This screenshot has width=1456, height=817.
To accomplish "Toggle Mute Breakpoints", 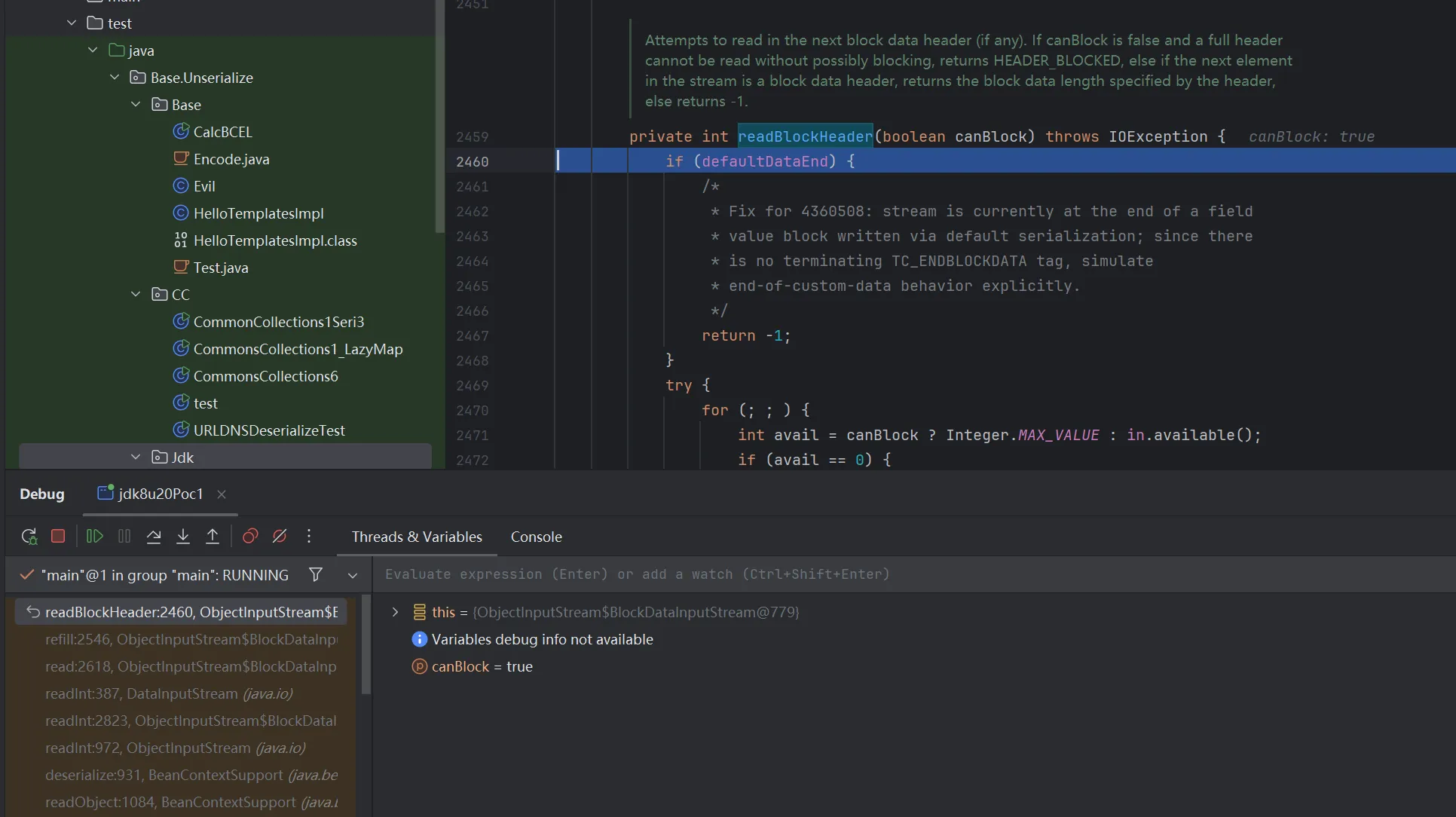I will tap(280, 536).
